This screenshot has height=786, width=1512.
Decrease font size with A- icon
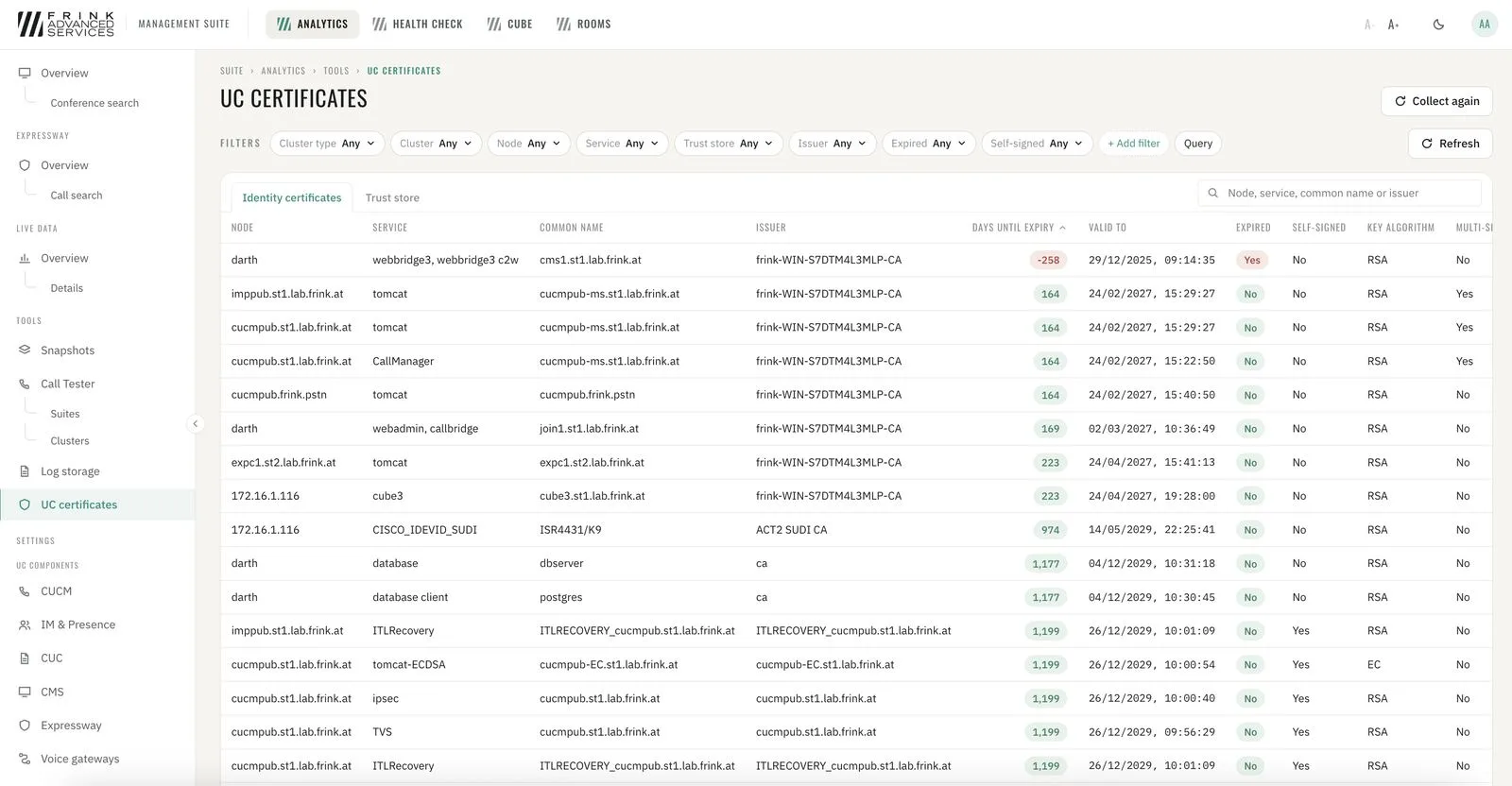point(1367,25)
